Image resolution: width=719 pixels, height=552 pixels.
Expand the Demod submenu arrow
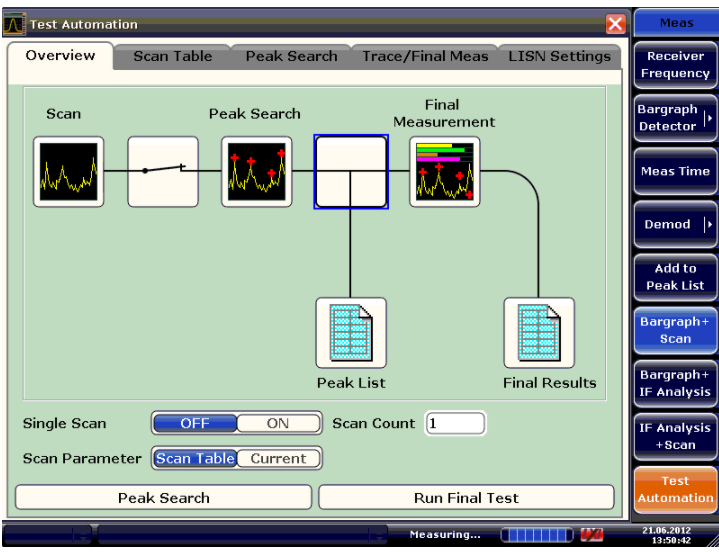click(x=710, y=224)
